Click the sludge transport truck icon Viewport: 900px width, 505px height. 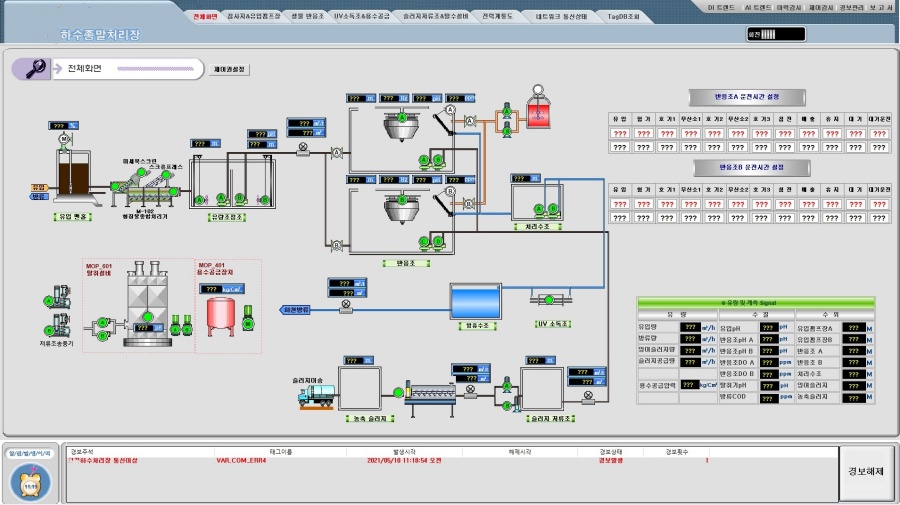[316, 396]
